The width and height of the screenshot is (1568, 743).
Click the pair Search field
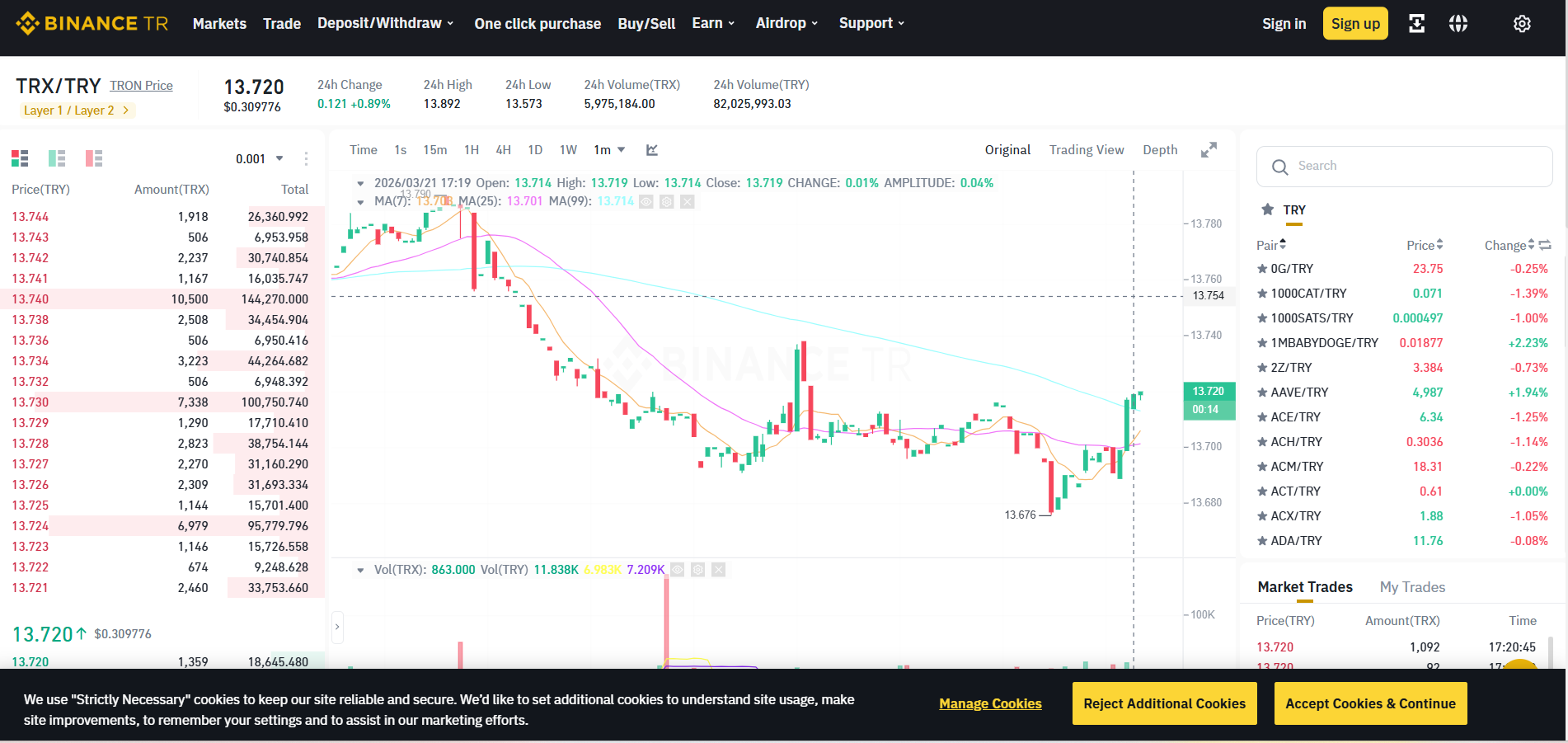(1404, 167)
